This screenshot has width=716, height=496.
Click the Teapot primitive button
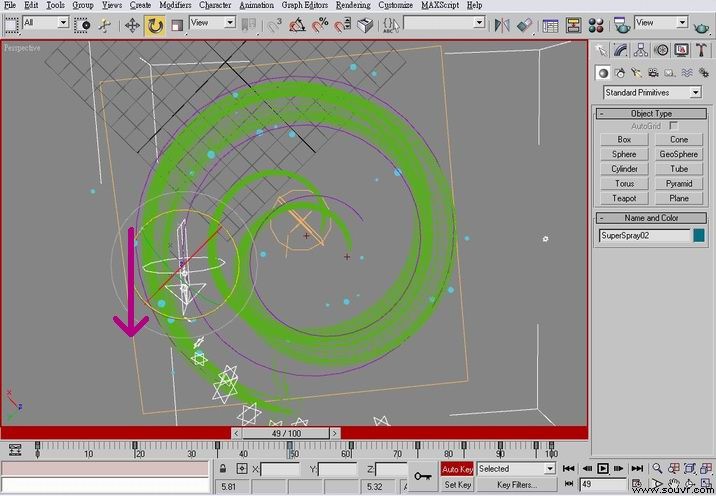click(624, 198)
